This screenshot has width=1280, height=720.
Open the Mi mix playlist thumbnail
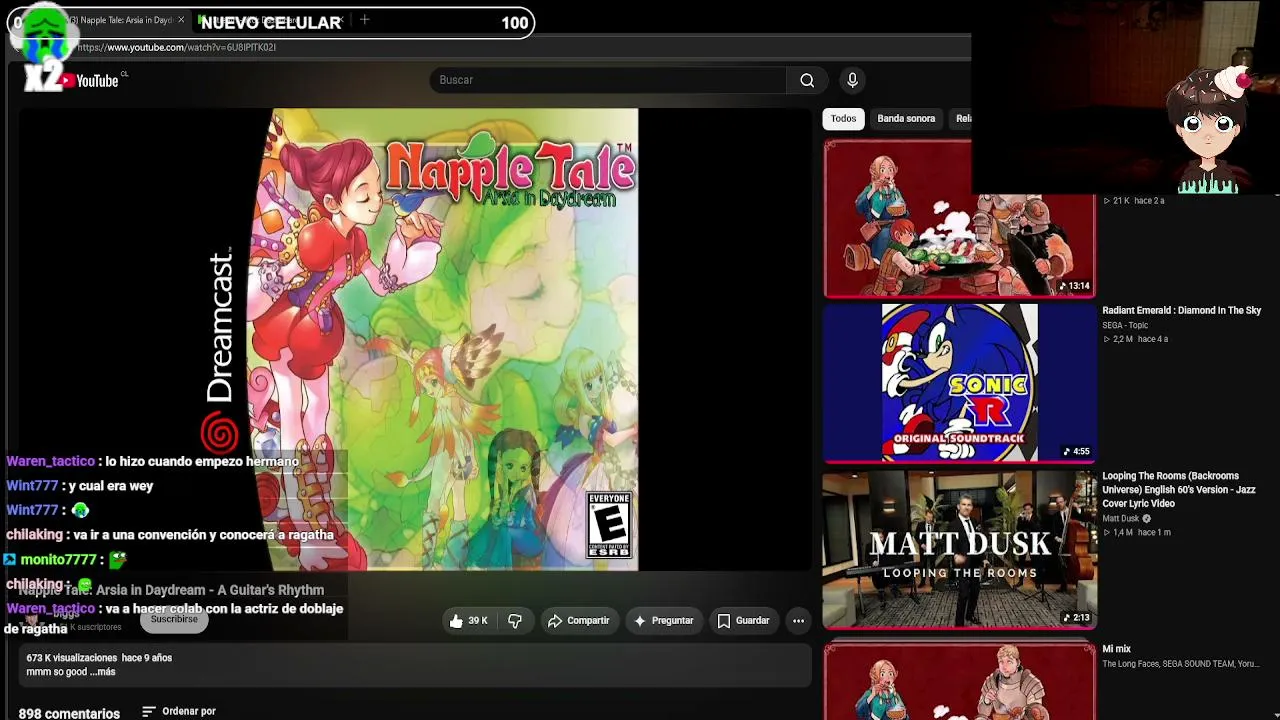[x=959, y=681]
